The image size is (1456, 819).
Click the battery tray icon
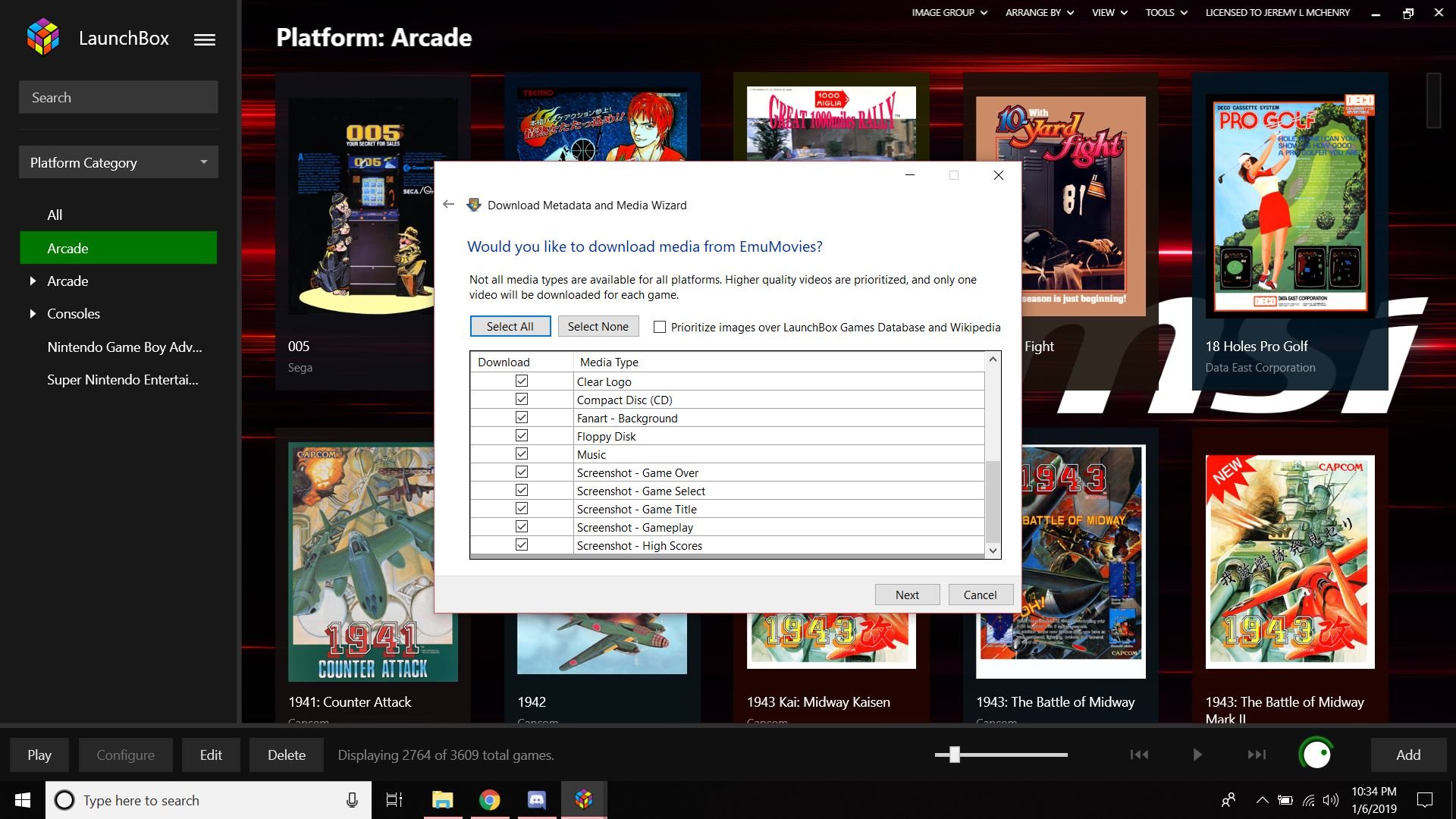(x=1285, y=800)
